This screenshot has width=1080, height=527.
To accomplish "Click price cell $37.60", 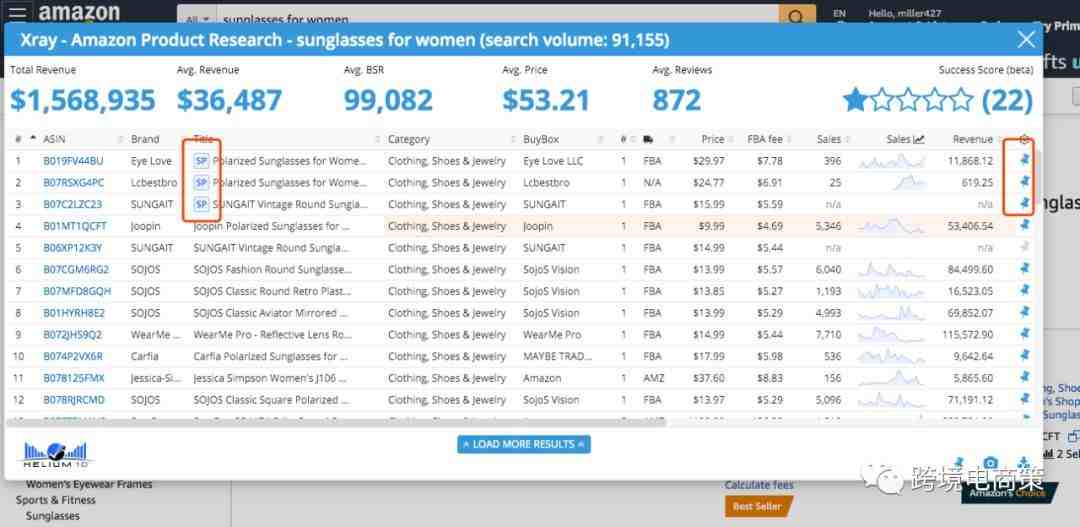I will 709,378.
